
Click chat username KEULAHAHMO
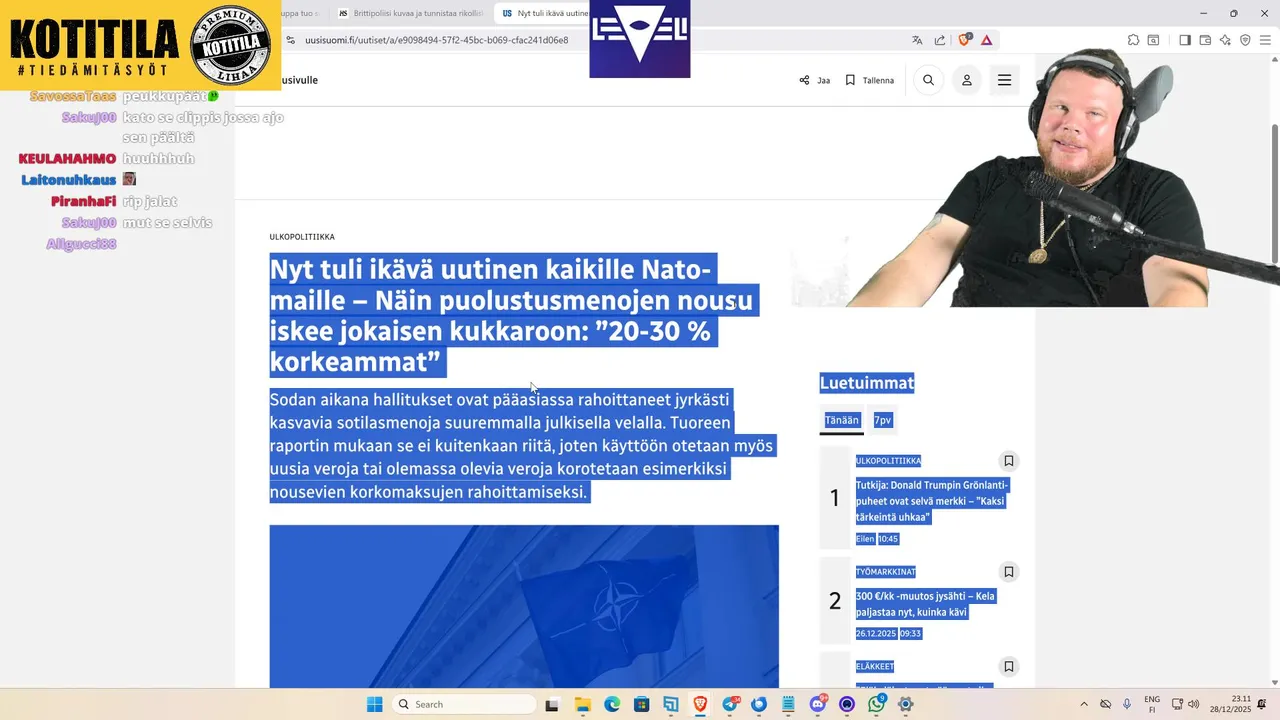pyautogui.click(x=67, y=158)
